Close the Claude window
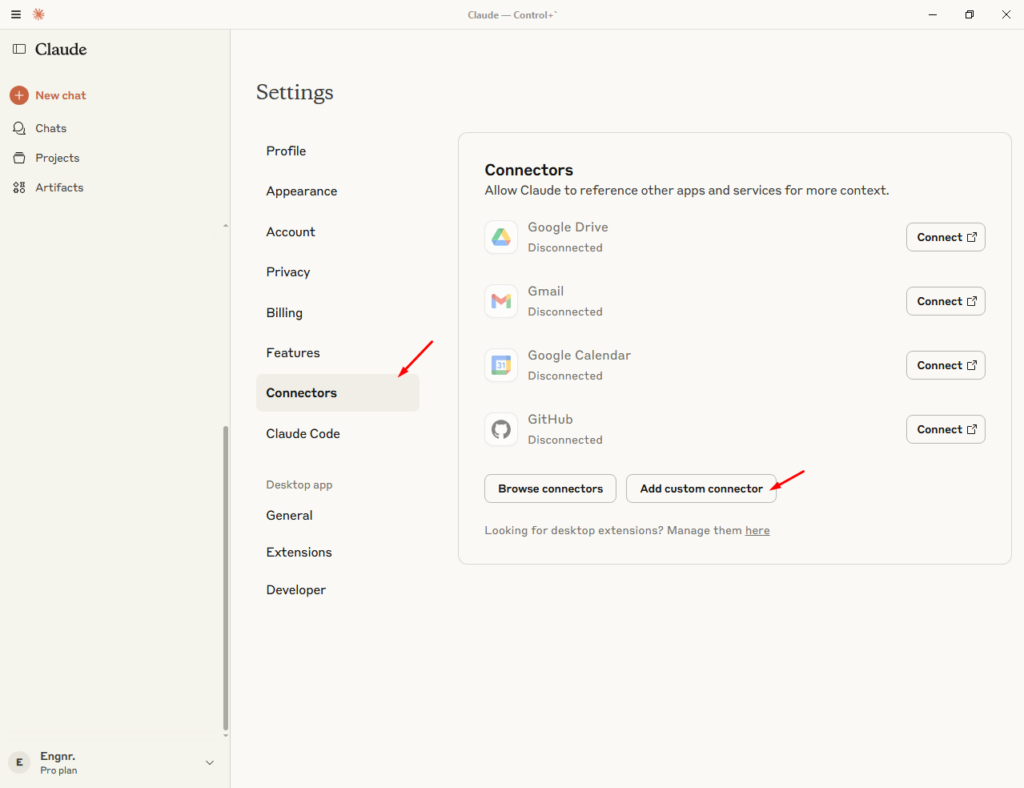The image size is (1024, 788). coord(1006,14)
